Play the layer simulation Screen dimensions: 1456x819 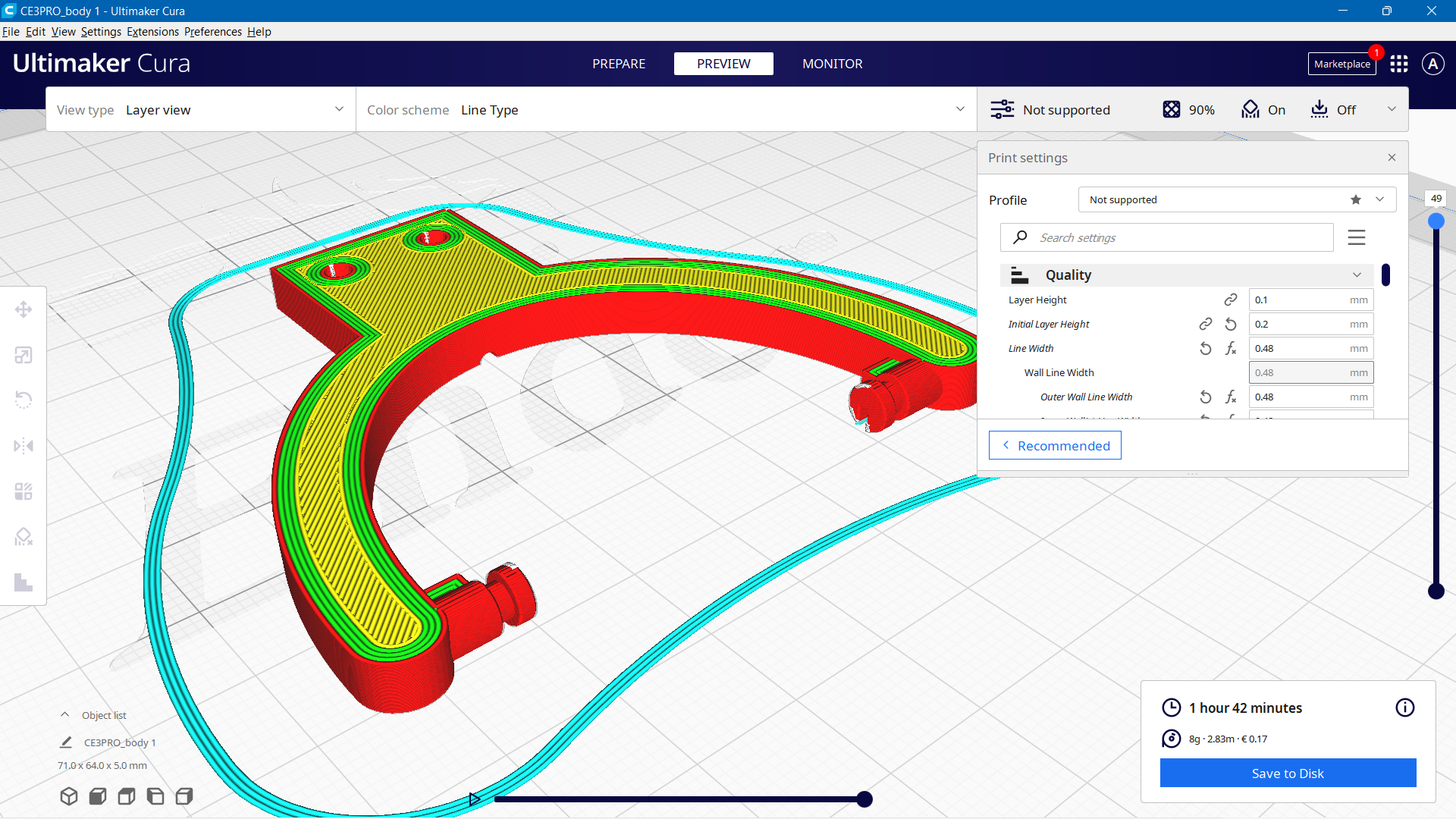[x=475, y=799]
